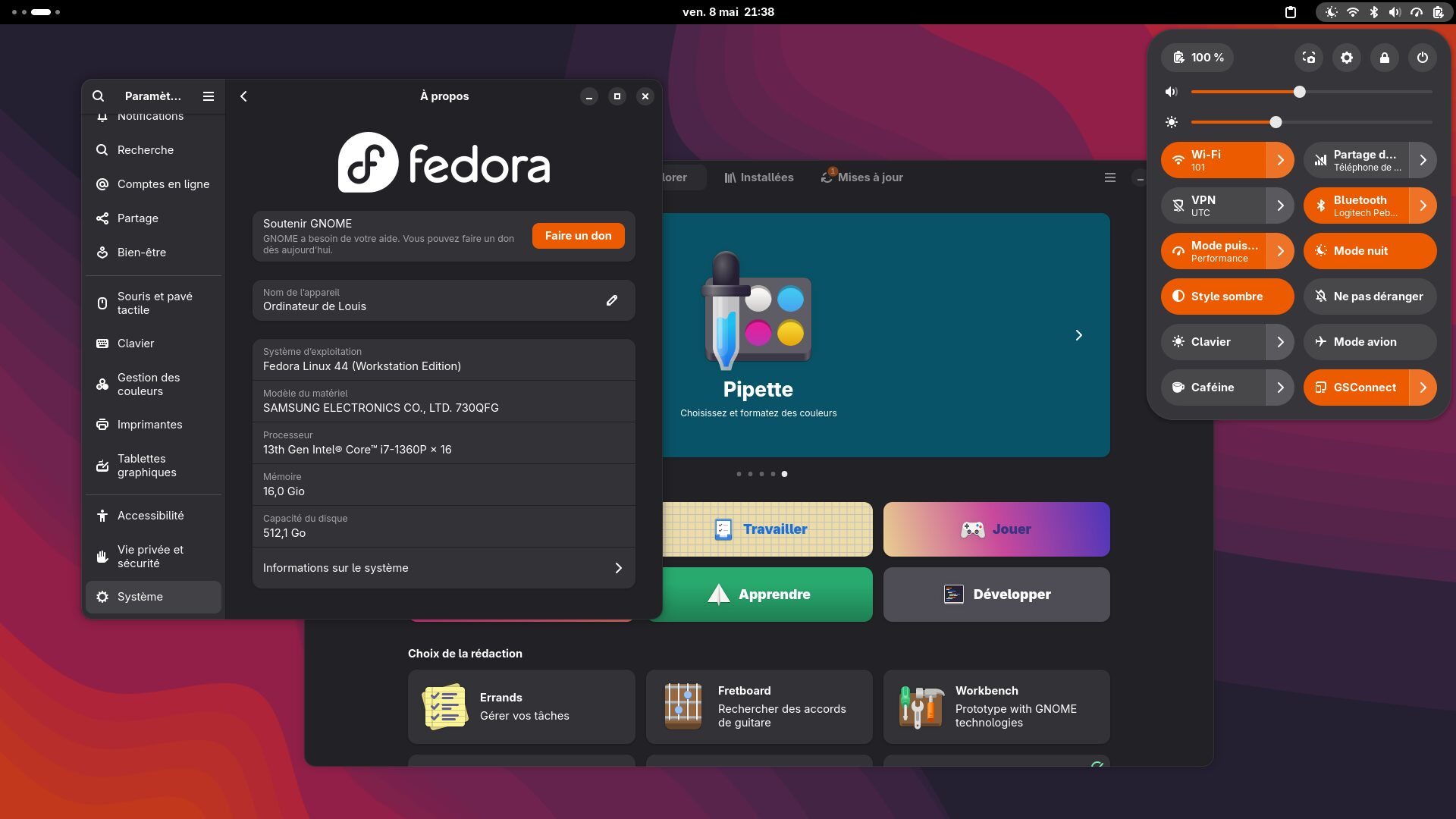The height and width of the screenshot is (819, 1456).
Task: Open the Développer category in Software
Action: [996, 595]
